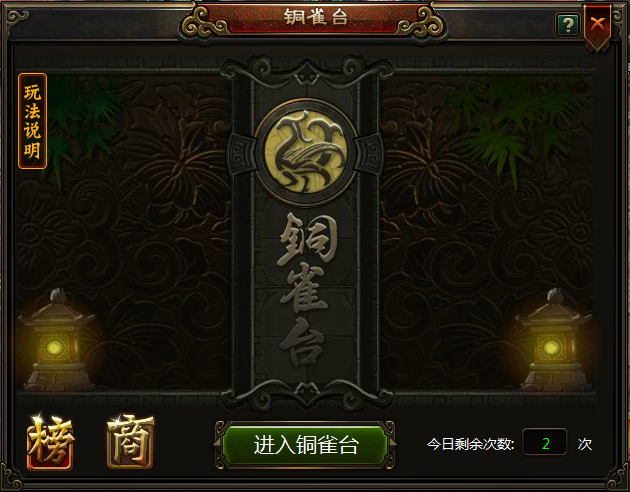630x492 pixels.
Task: Click the carved flower wall panel on the right
Action: coord(487,233)
